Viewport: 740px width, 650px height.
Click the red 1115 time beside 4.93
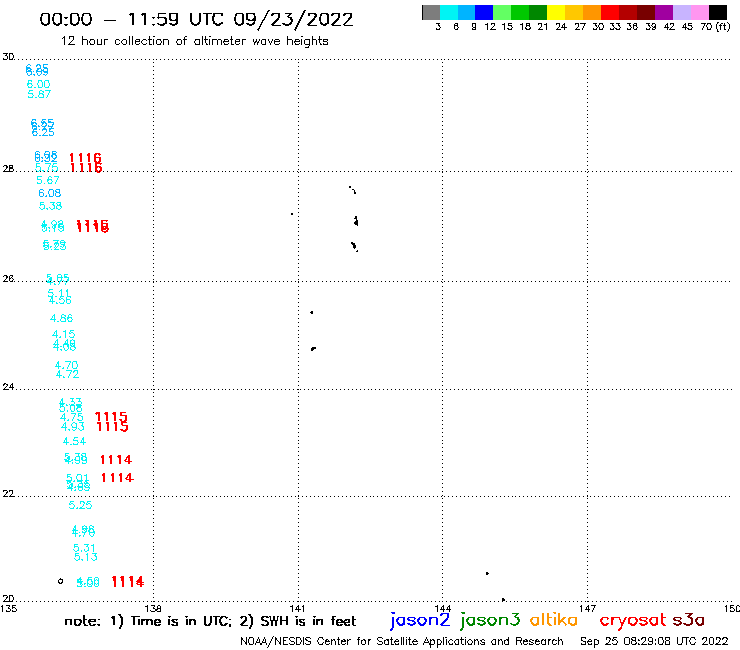pyautogui.click(x=112, y=427)
